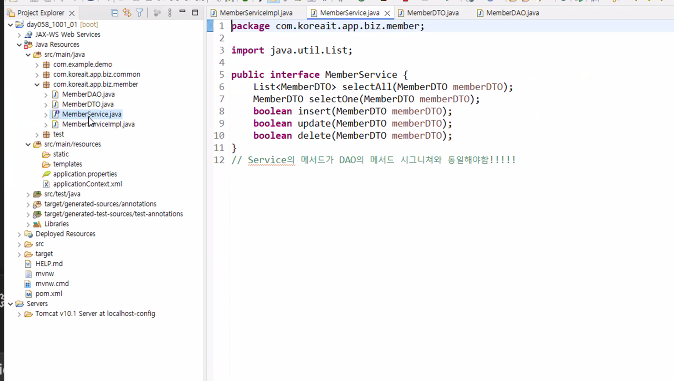Viewport: 674px width, 381px height.
Task: Click mvnw.cmd file icon
Action: point(28,284)
